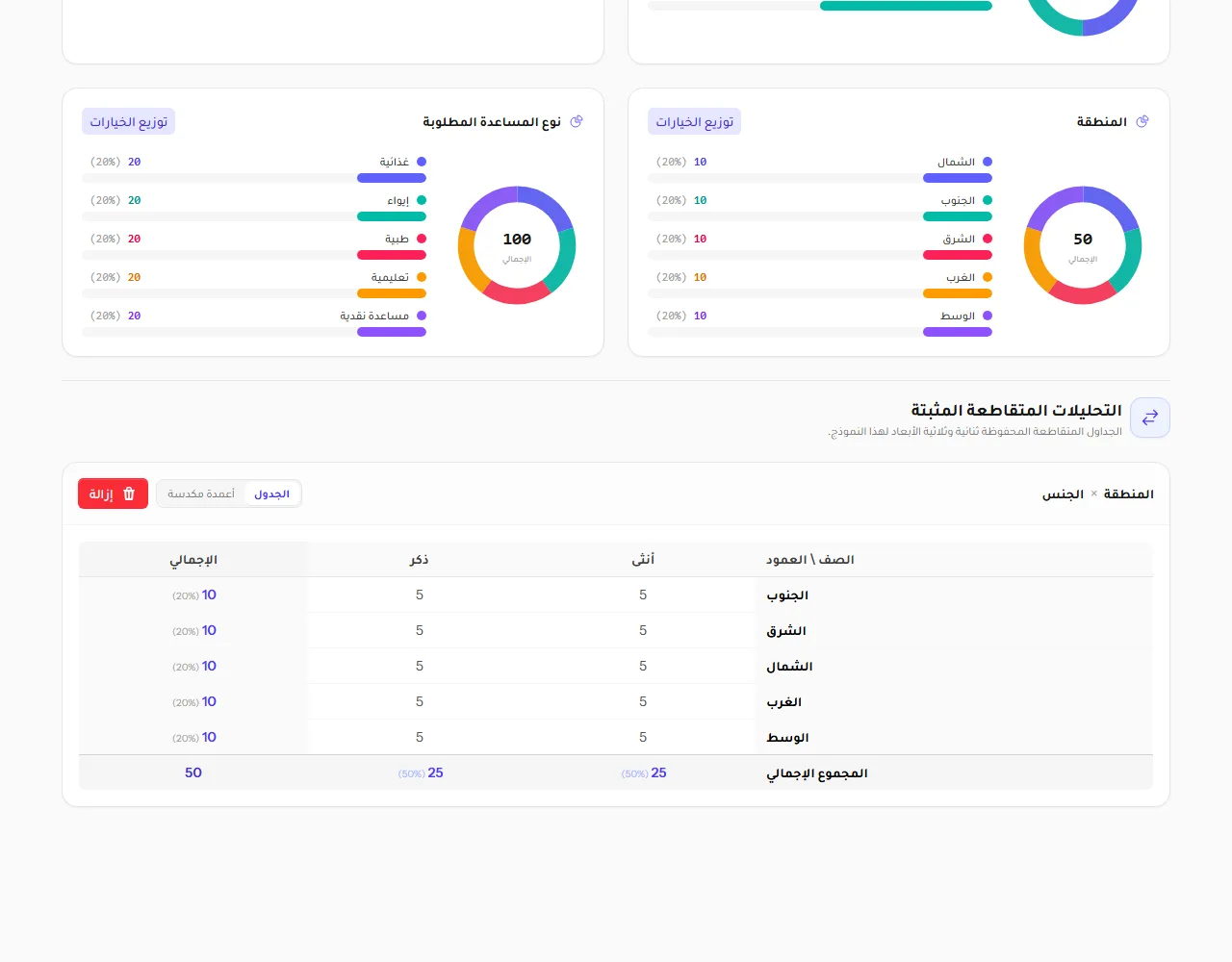Click the الوسط label in المنطقة card
This screenshot has width=1232, height=962.
point(958,316)
